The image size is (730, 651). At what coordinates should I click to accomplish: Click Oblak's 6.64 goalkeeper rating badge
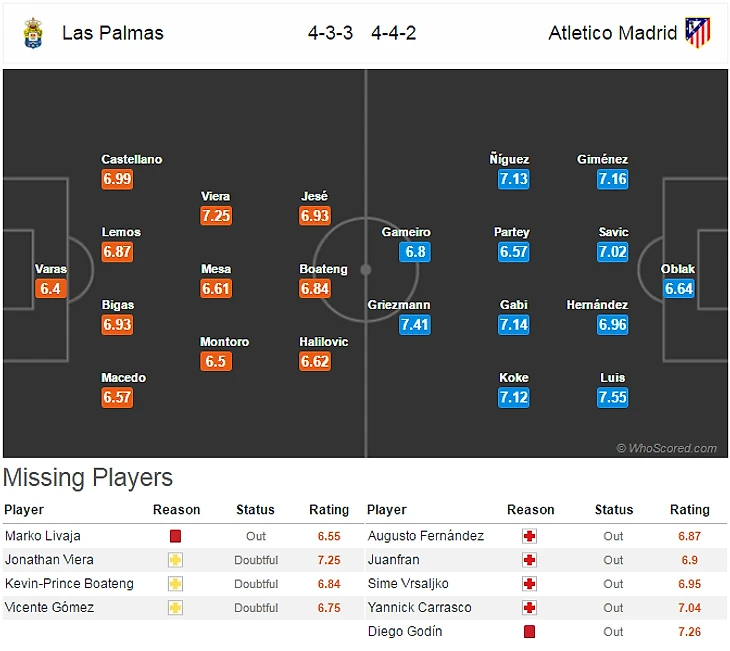(x=679, y=289)
